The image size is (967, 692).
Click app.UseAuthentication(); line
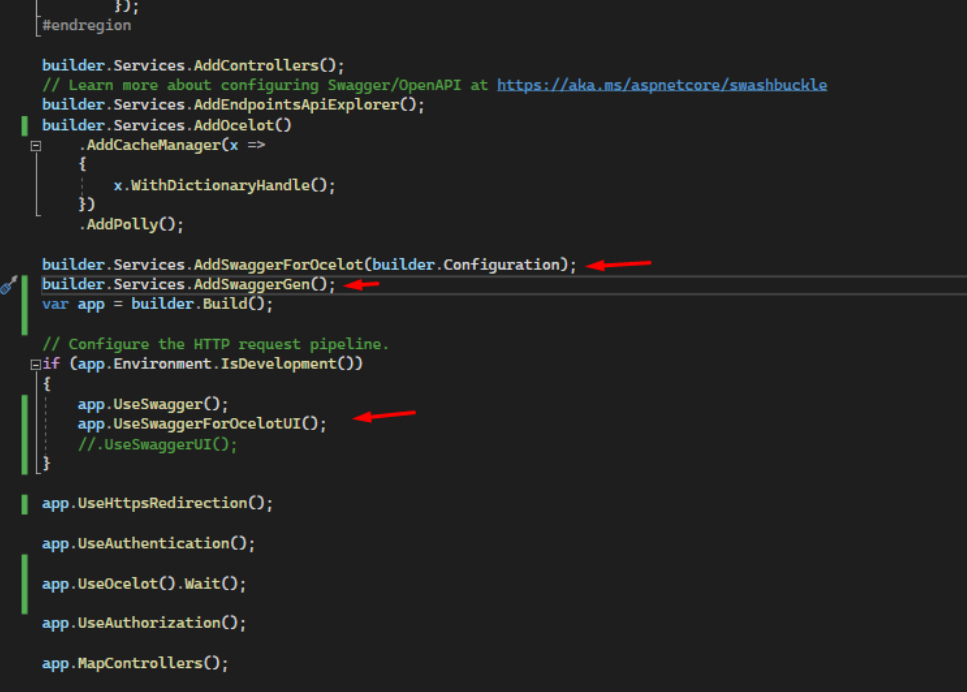point(149,543)
